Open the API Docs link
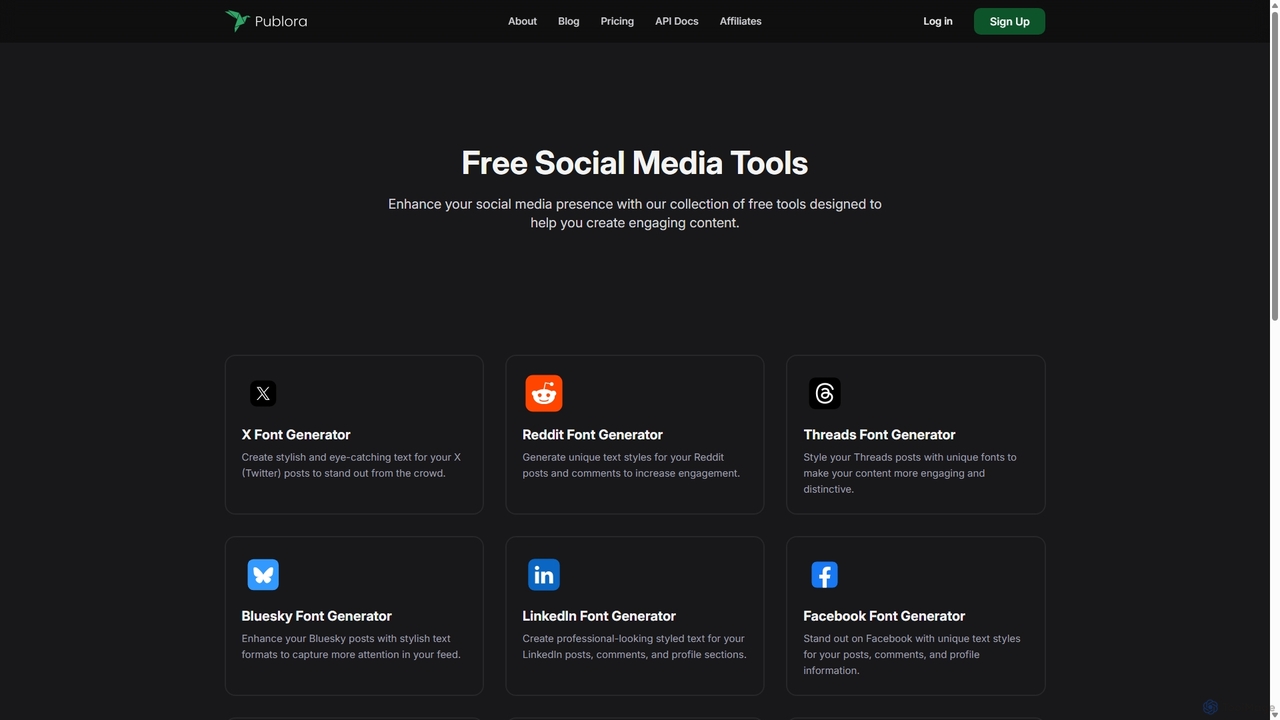Image resolution: width=1280 pixels, height=720 pixels. pos(677,21)
